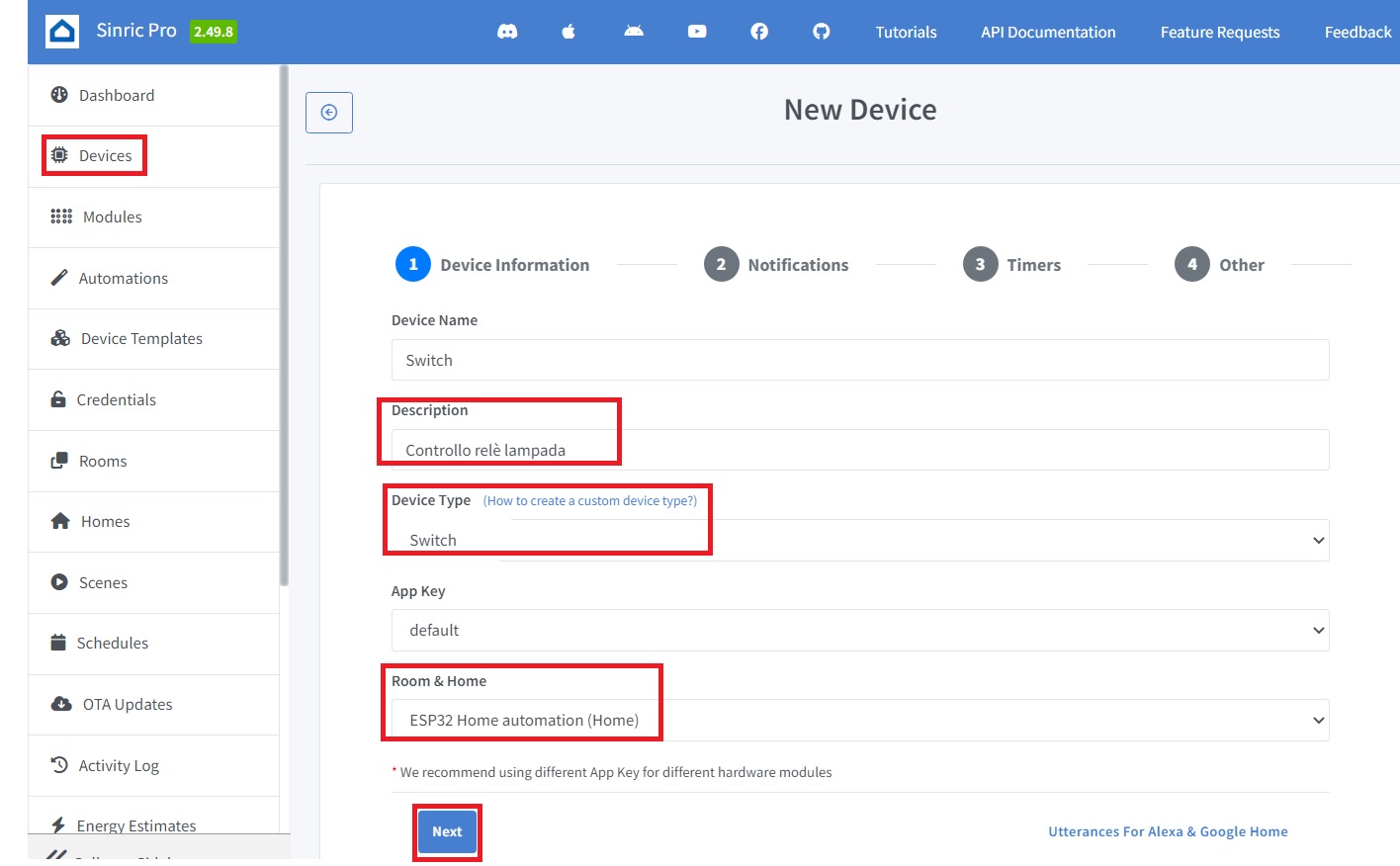
Task: Open the GitHub icon link
Action: pyautogui.click(x=821, y=32)
